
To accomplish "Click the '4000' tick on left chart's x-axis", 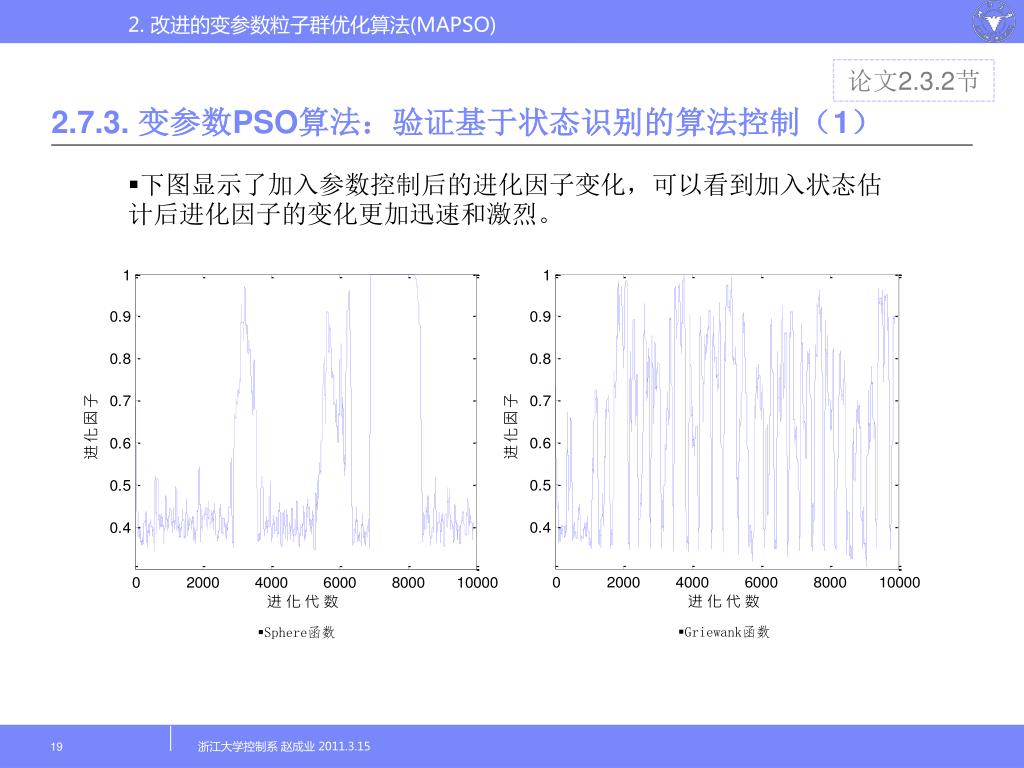I will [271, 583].
